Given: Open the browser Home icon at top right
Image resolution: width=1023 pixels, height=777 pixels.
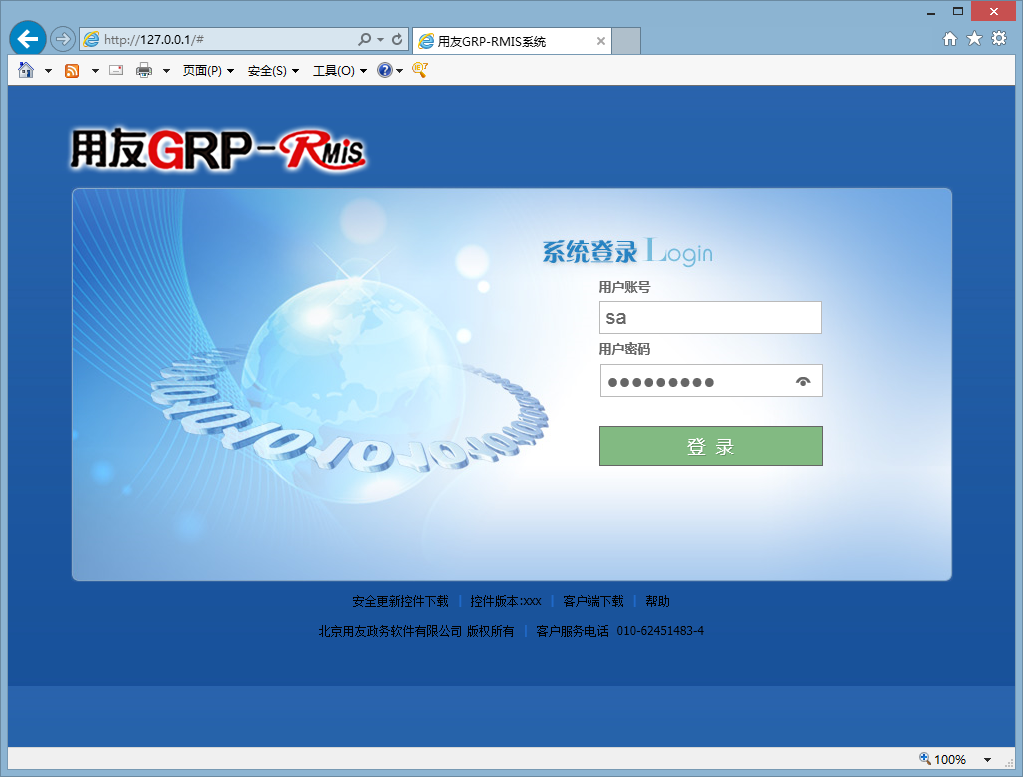Looking at the screenshot, I should pos(949,38).
